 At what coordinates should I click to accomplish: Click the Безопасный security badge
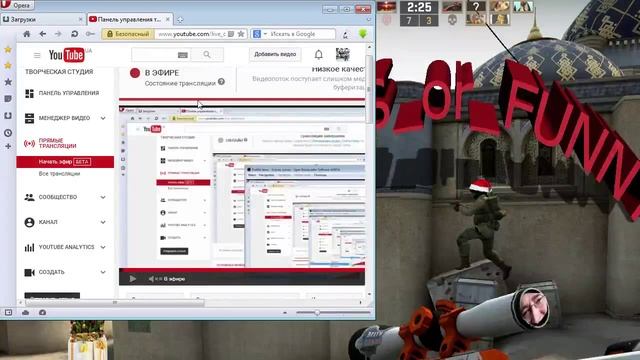point(128,34)
